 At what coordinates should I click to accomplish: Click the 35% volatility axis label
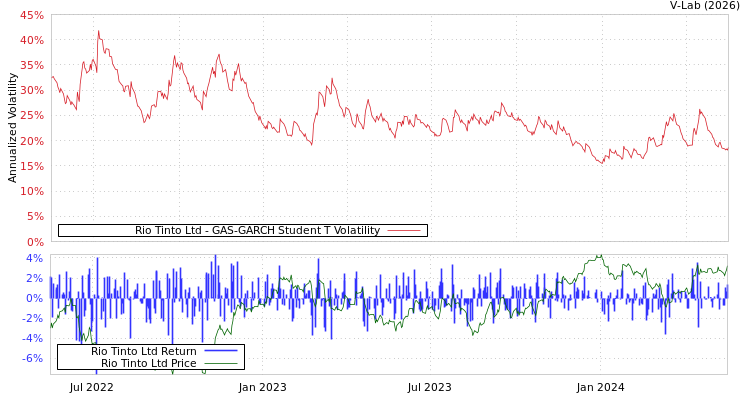click(x=31, y=66)
